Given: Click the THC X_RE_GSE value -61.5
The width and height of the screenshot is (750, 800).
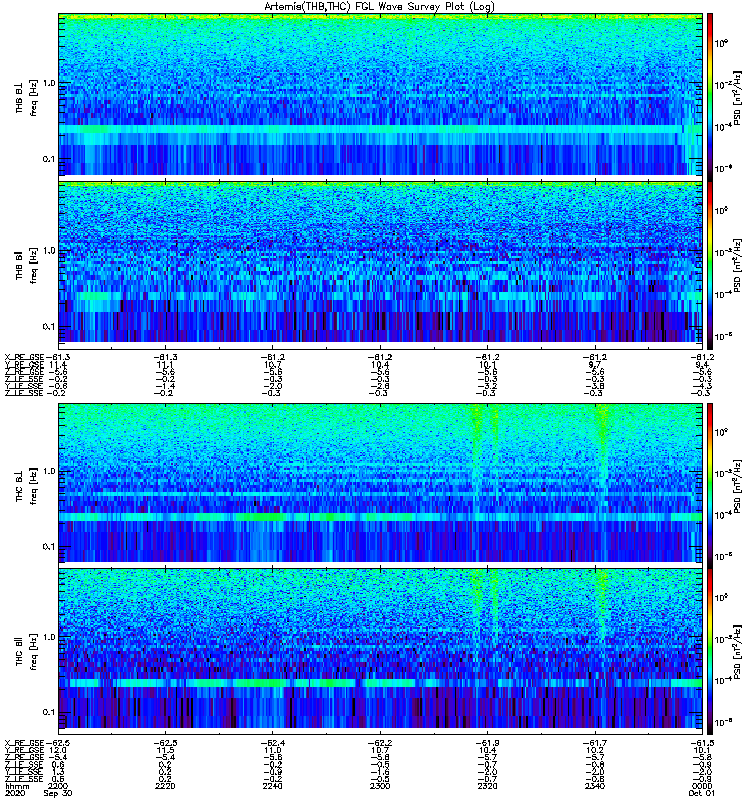Looking at the screenshot, I should click(x=703, y=743).
